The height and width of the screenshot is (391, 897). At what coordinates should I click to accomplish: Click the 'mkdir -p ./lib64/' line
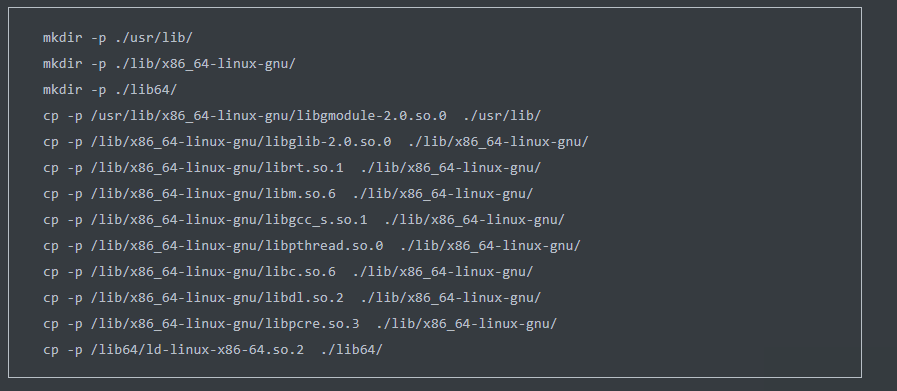point(110,90)
